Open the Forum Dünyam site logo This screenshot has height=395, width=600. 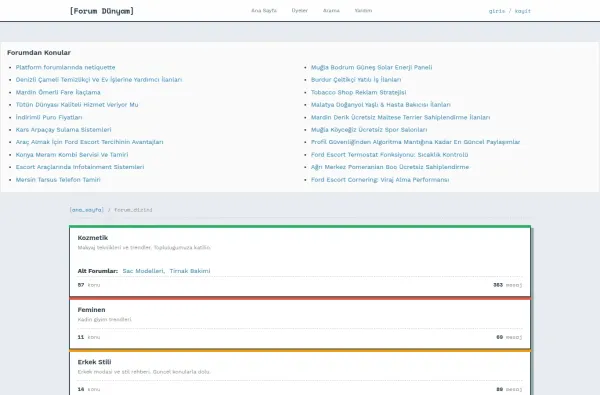point(102,11)
